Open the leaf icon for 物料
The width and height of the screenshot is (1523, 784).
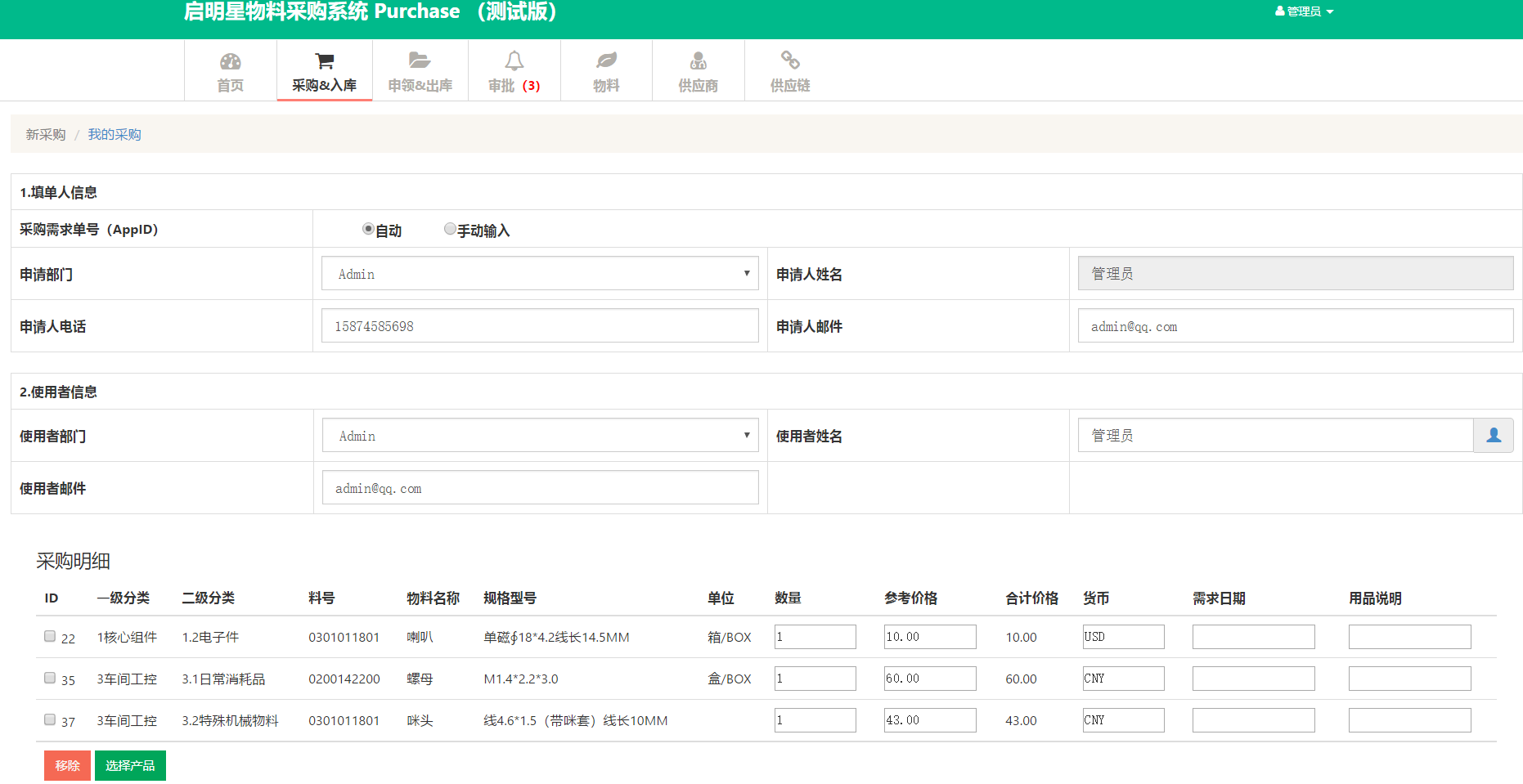pos(606,60)
